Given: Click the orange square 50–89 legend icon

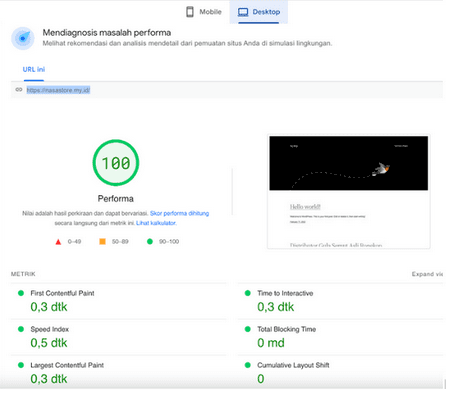Looking at the screenshot, I should pyautogui.click(x=103, y=241).
